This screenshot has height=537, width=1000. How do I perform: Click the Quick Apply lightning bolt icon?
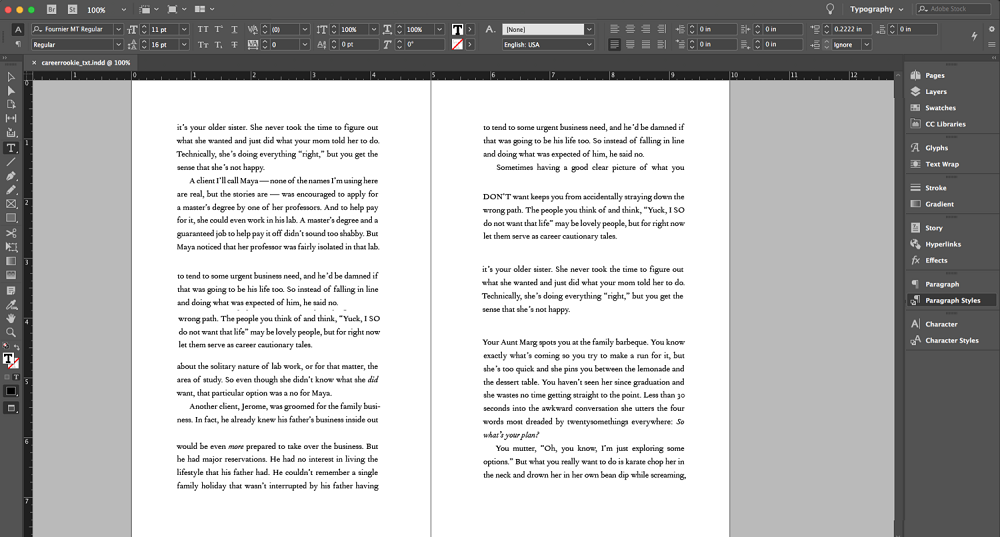[975, 36]
